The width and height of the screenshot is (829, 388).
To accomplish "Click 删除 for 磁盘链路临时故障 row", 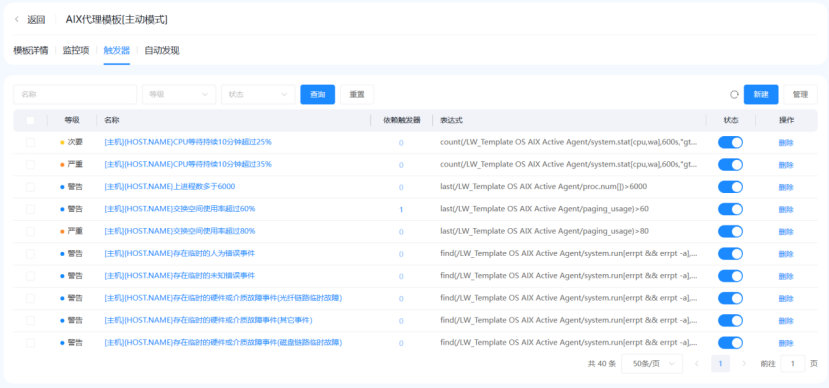I will pyautogui.click(x=786, y=343).
